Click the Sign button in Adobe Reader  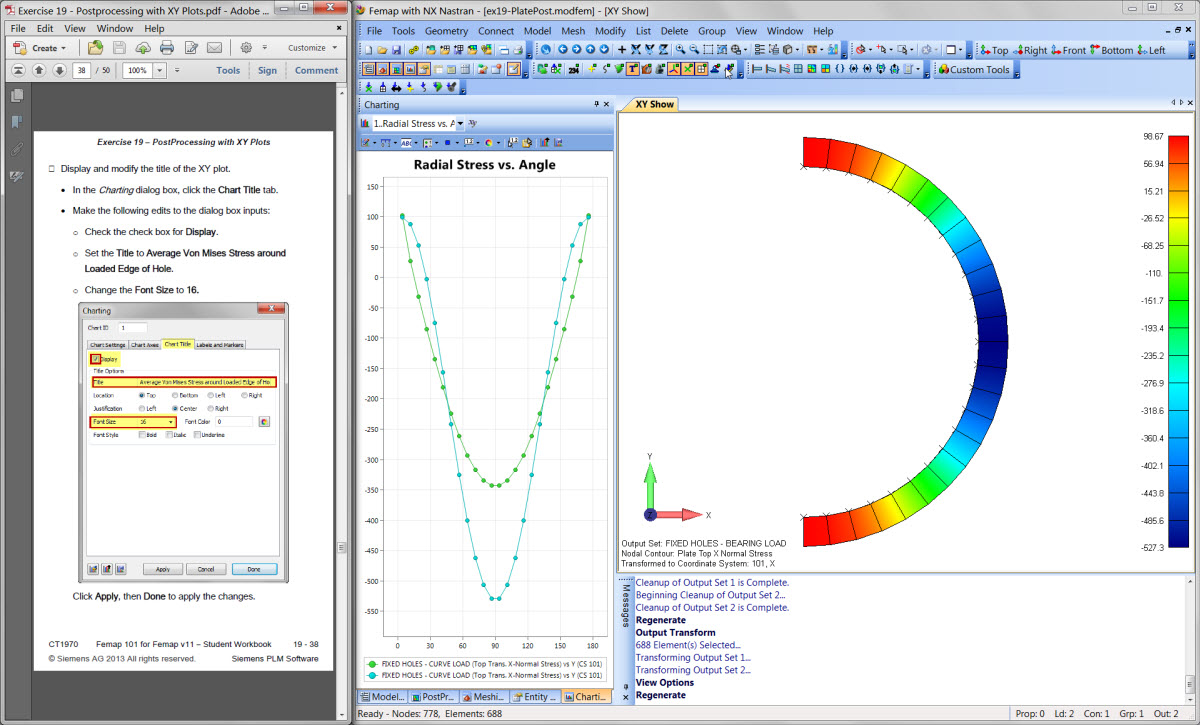268,70
